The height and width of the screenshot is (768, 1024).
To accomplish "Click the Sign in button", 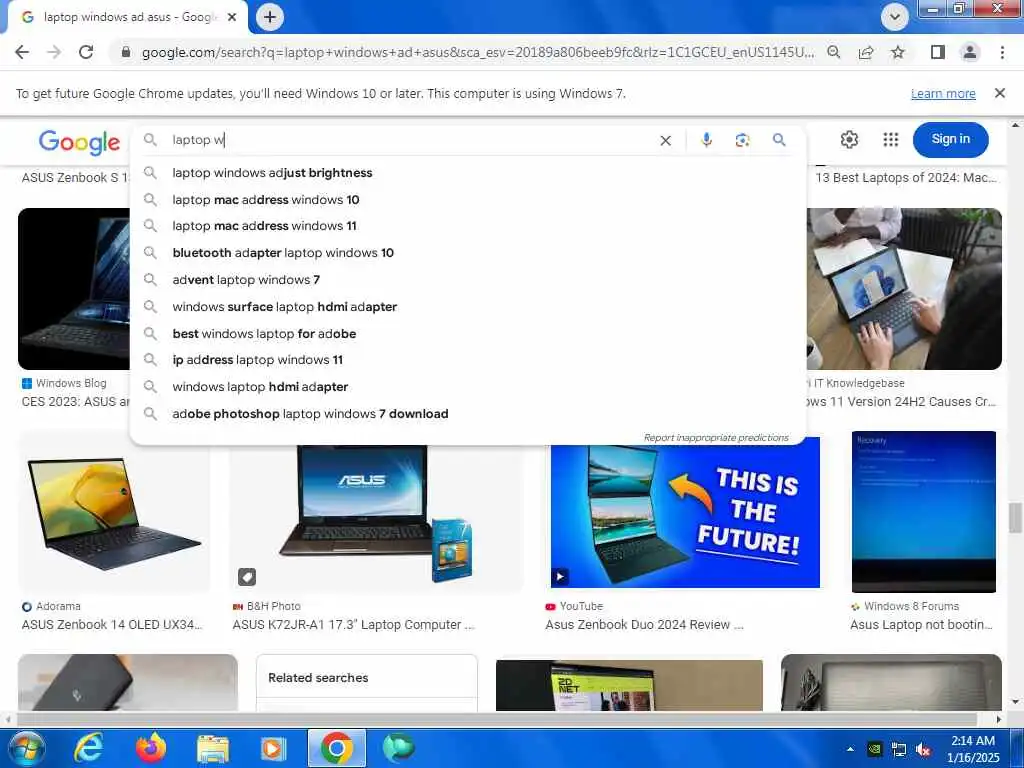I will (x=950, y=139).
